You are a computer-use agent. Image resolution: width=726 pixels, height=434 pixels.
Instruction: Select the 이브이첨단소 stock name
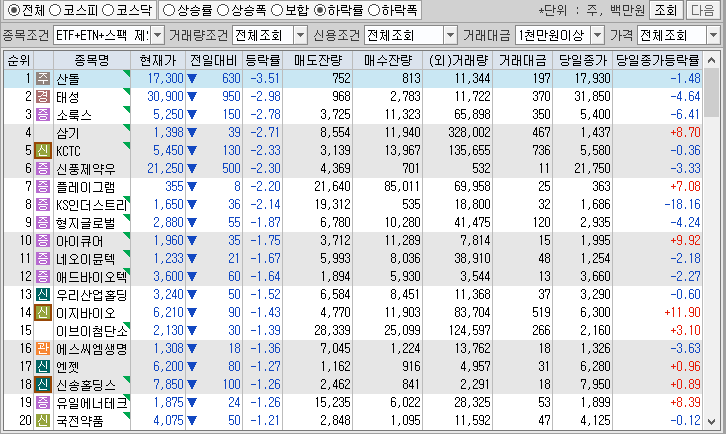[x=92, y=331]
